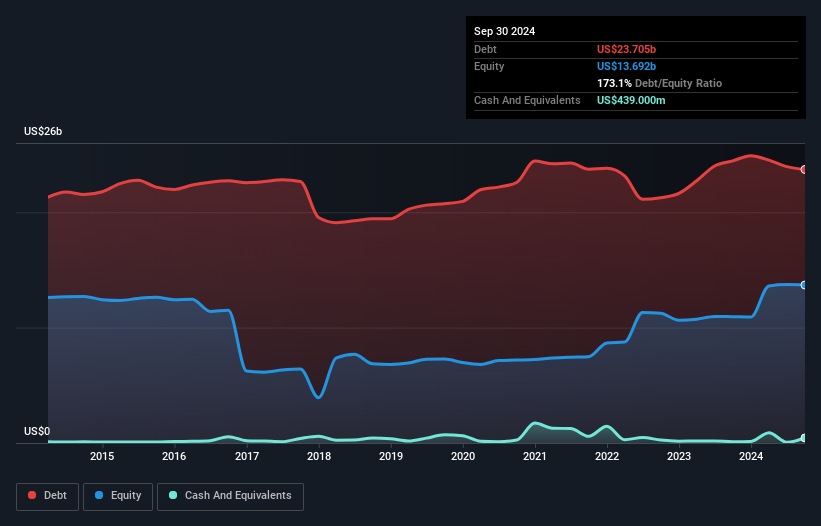Image resolution: width=821 pixels, height=526 pixels.
Task: Select the 2017 x-axis label
Action: click(x=247, y=456)
